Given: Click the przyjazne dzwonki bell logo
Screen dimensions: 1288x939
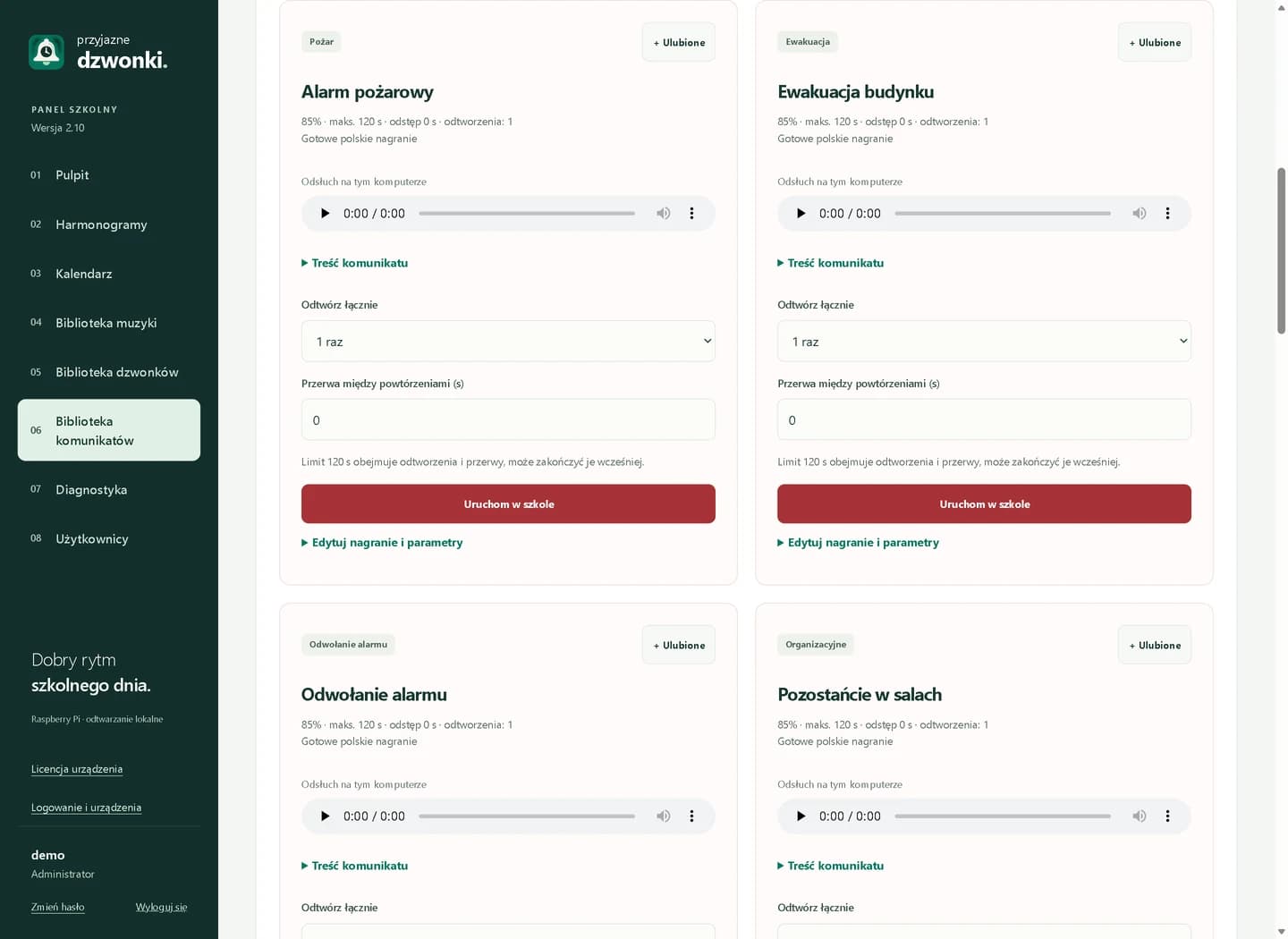Looking at the screenshot, I should (47, 52).
